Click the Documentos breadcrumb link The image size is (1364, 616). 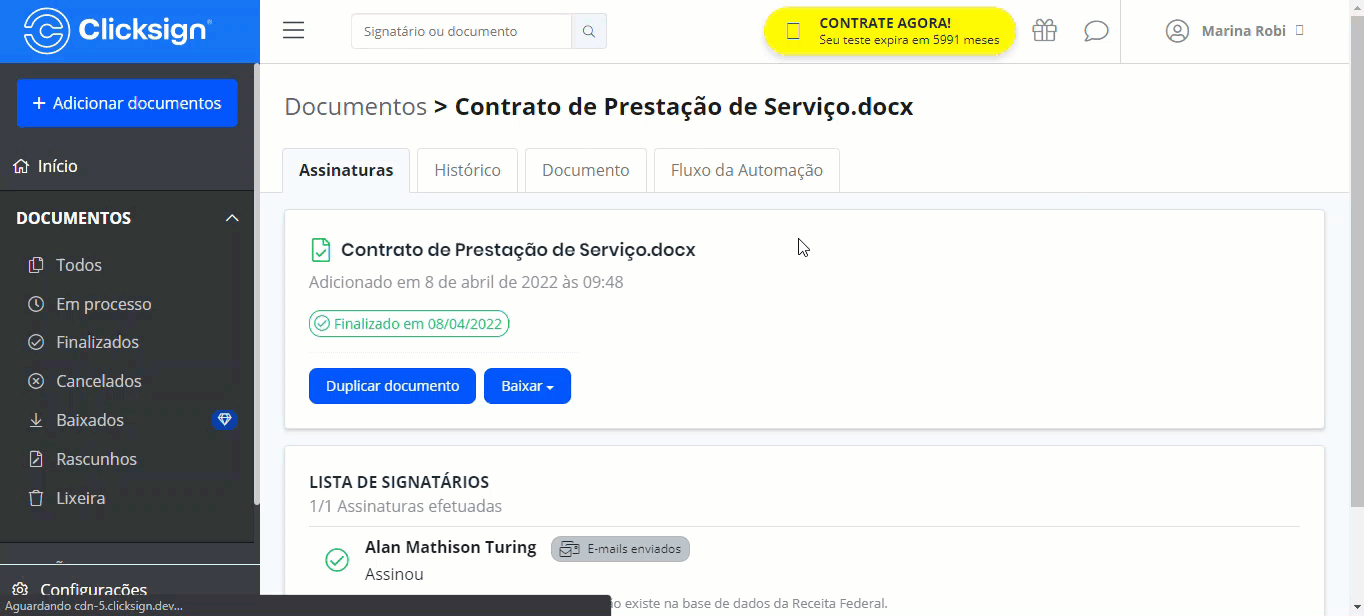point(355,107)
